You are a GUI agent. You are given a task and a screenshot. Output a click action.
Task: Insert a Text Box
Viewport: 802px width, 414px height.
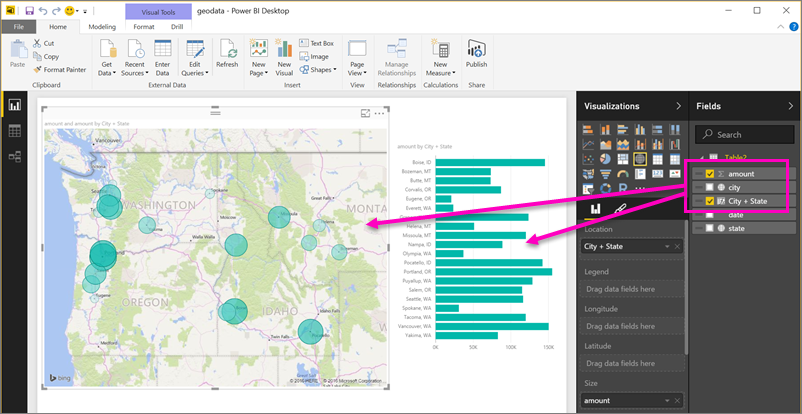click(x=316, y=43)
